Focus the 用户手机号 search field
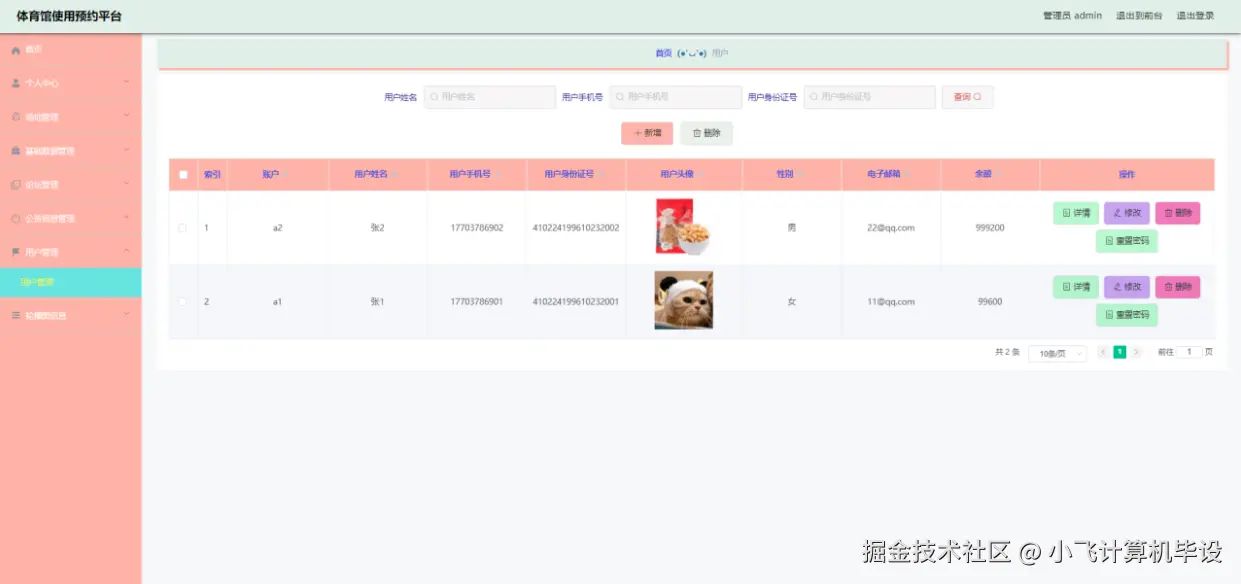Screen dimensions: 1241x584 676,97
